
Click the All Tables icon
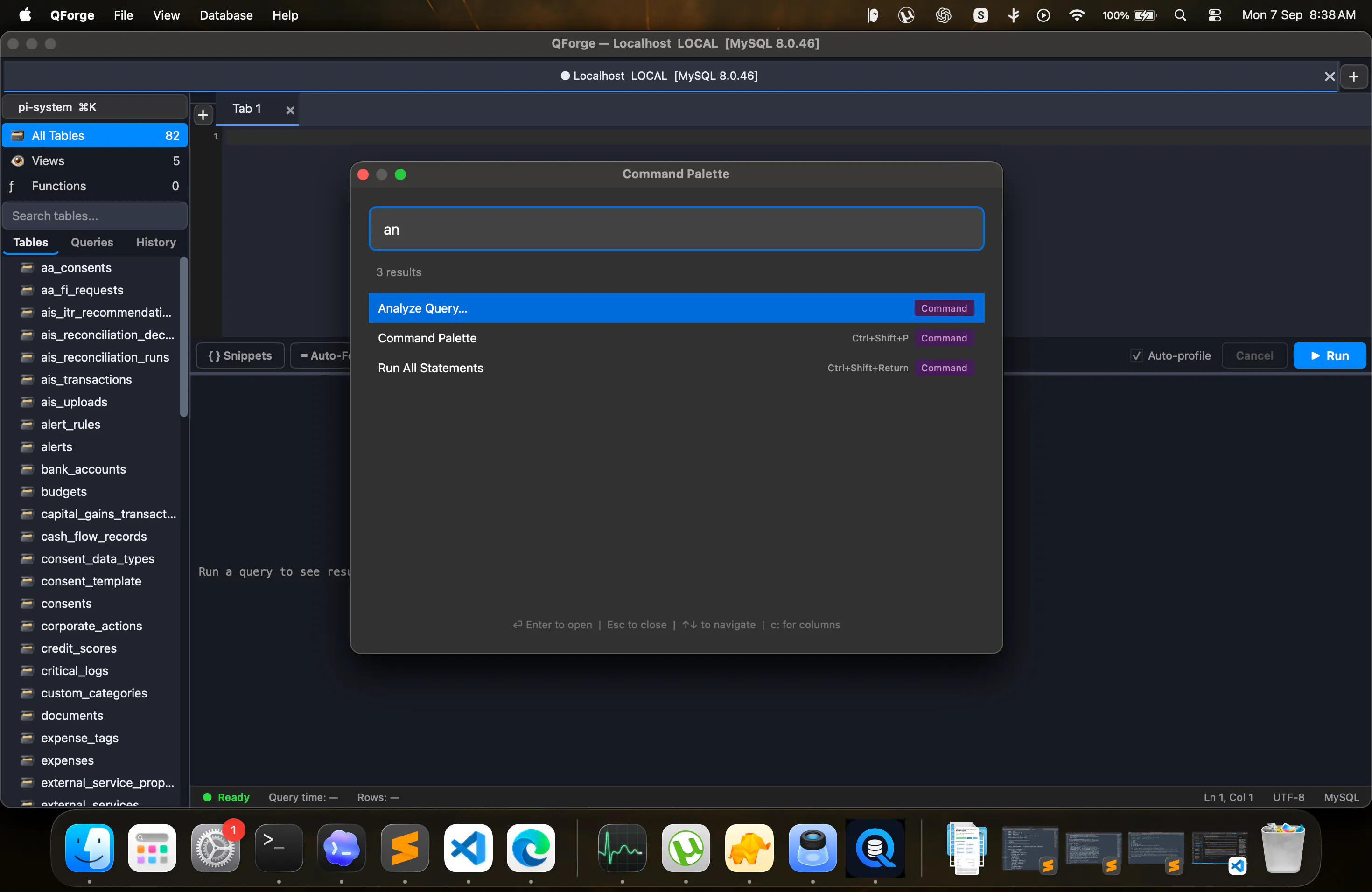(x=18, y=135)
